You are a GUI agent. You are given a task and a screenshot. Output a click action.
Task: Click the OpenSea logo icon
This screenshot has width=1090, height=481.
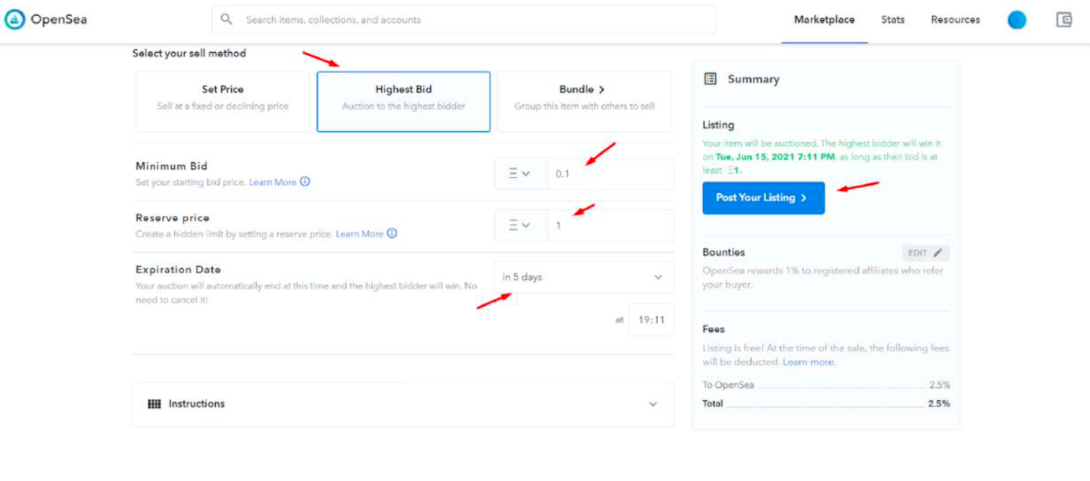point(15,19)
